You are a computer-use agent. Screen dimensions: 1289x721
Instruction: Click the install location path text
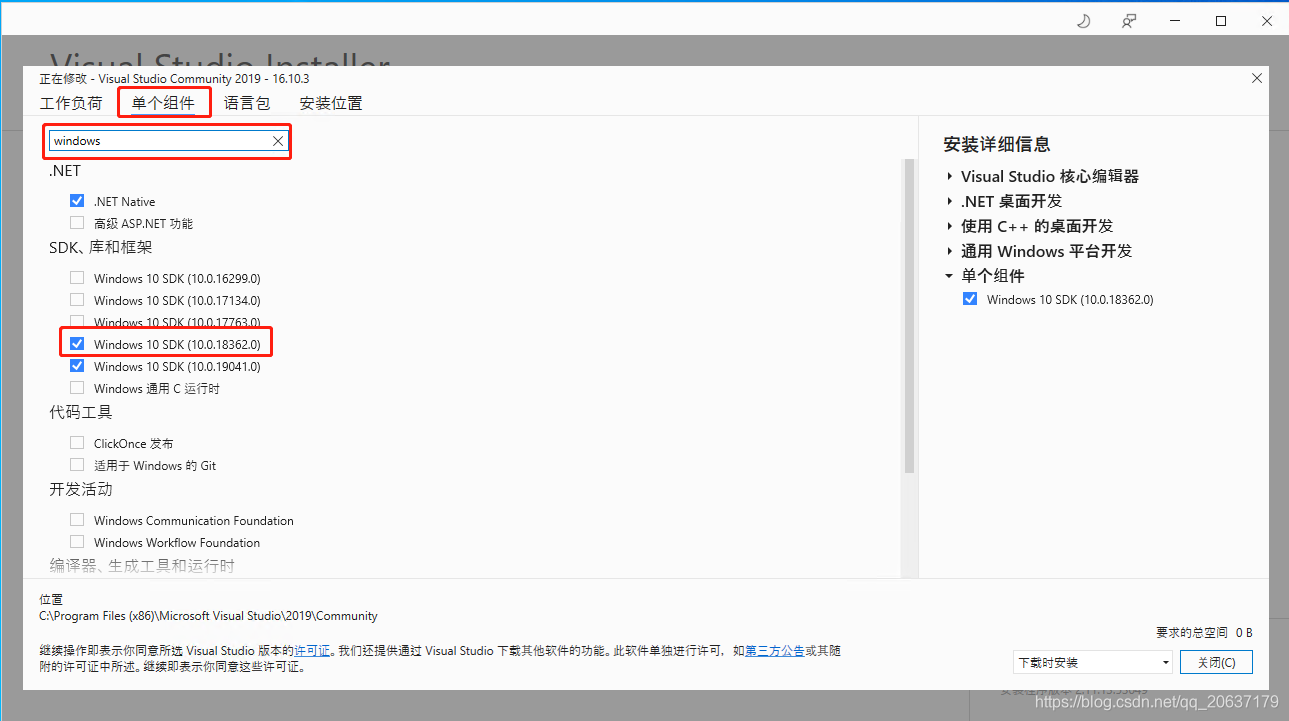[x=208, y=616]
